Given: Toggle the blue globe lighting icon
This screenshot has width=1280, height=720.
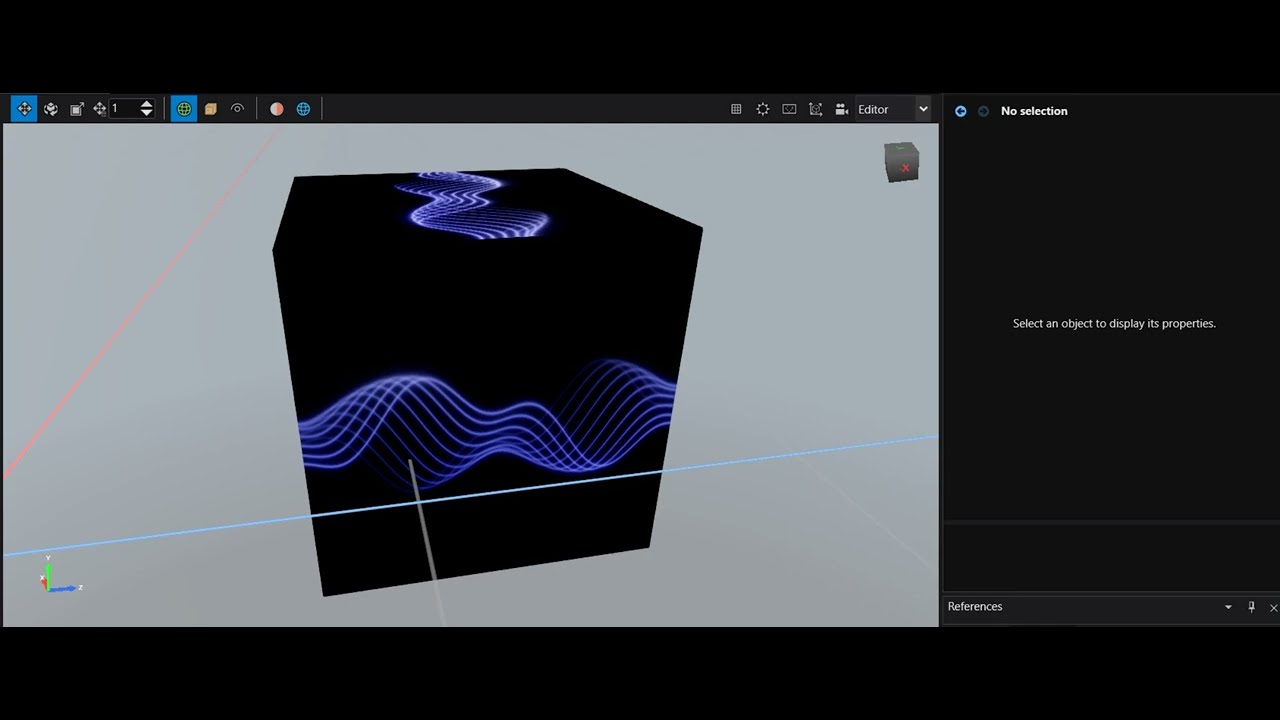Looking at the screenshot, I should click(x=303, y=109).
